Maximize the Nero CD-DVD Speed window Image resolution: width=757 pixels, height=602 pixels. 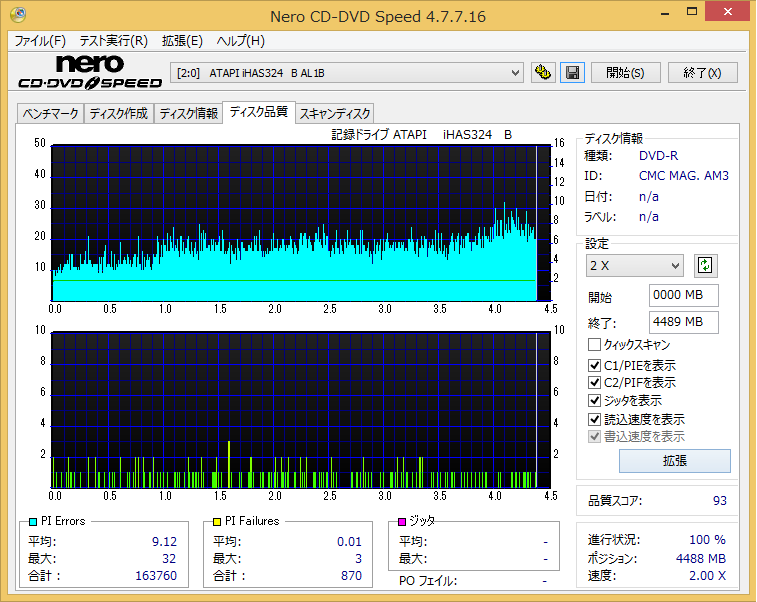click(x=692, y=12)
